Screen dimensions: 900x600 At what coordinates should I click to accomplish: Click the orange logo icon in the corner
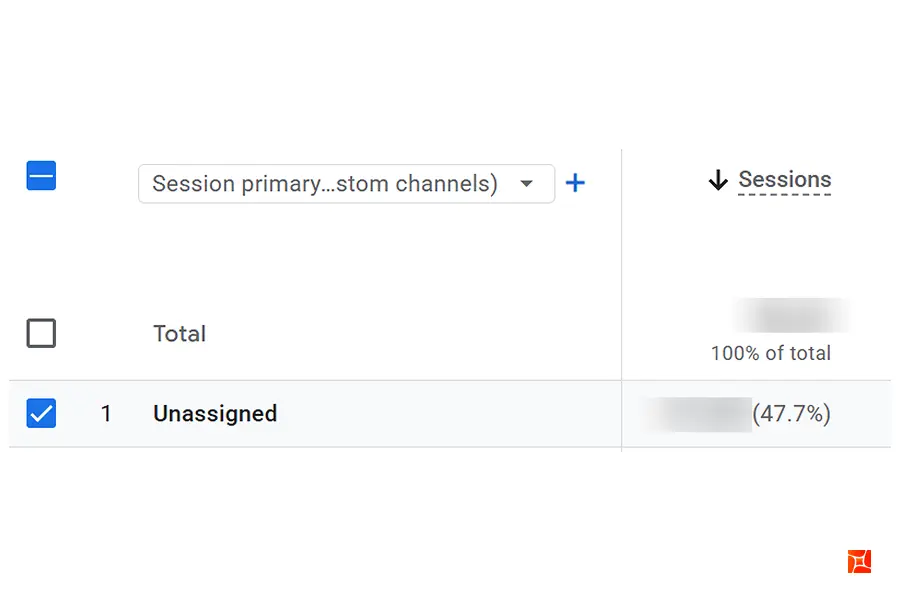(859, 561)
